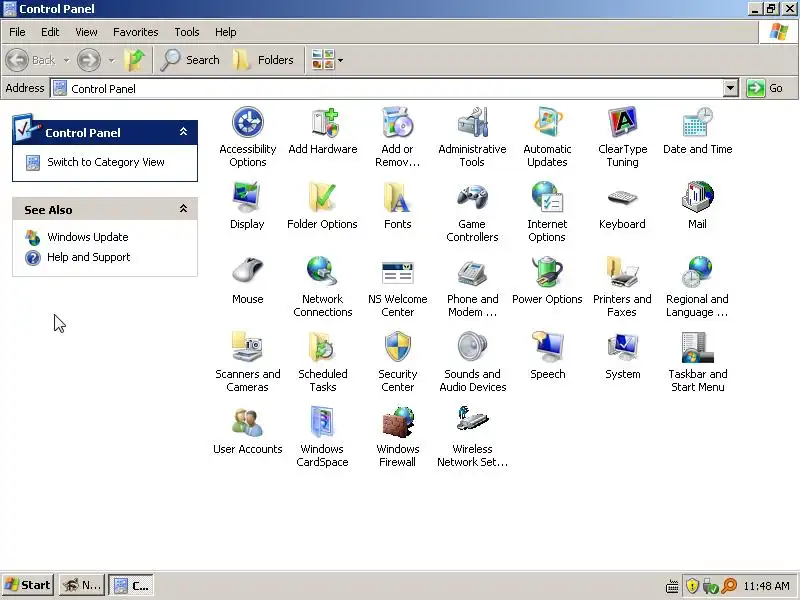Click the Address bar input field
The height and width of the screenshot is (600, 800).
388,88
